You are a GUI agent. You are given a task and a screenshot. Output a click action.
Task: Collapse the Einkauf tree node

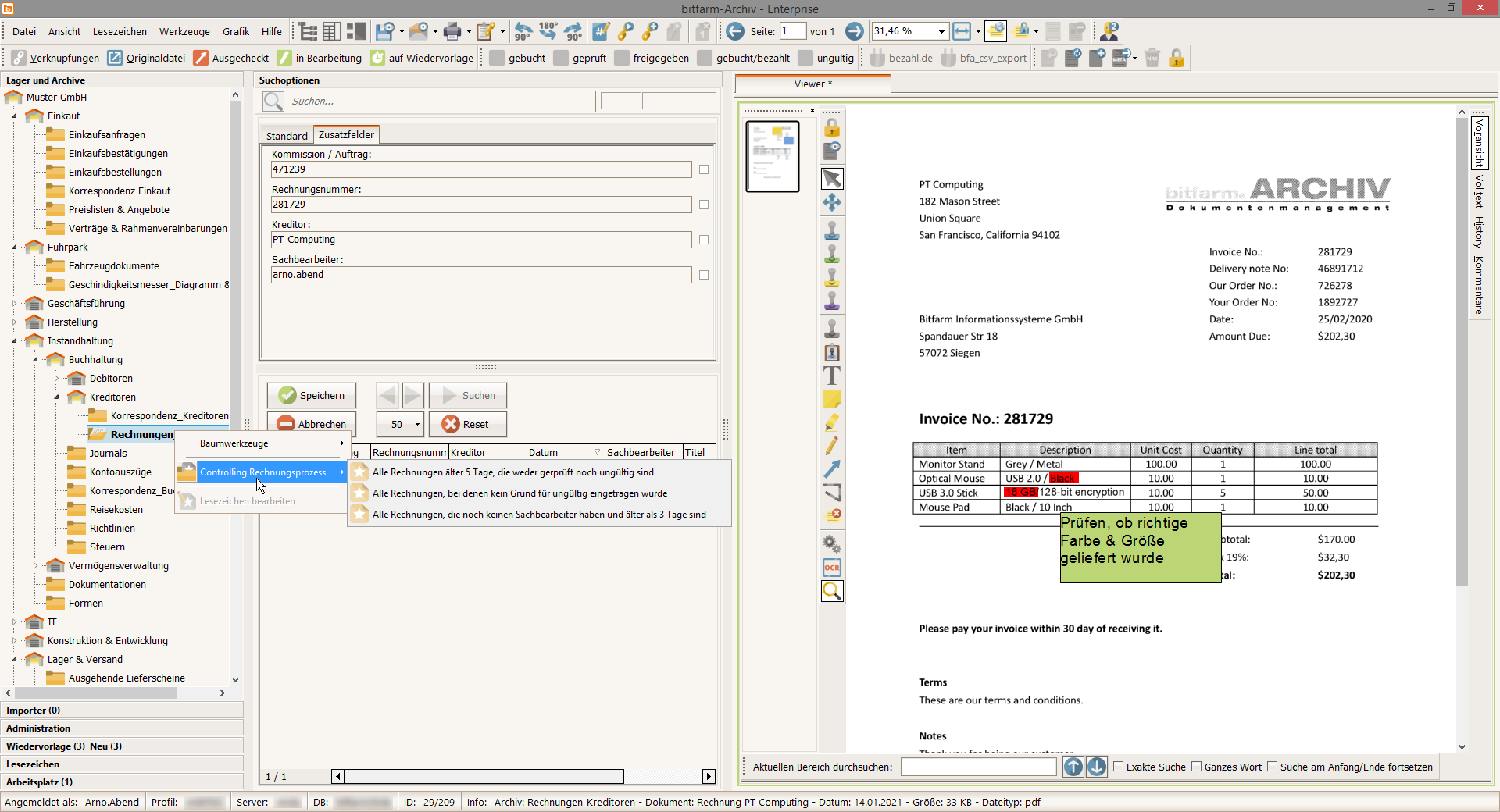pyautogui.click(x=14, y=116)
